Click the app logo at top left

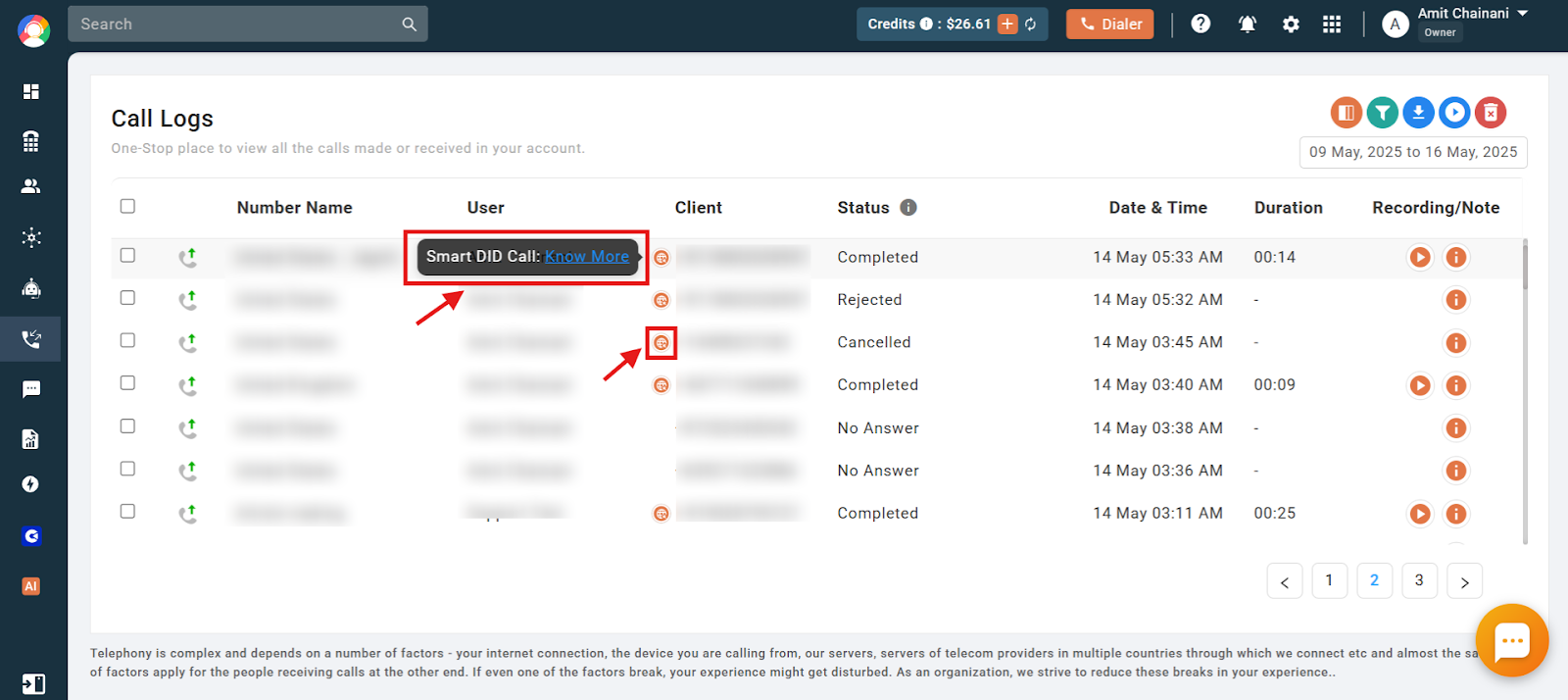[x=33, y=30]
